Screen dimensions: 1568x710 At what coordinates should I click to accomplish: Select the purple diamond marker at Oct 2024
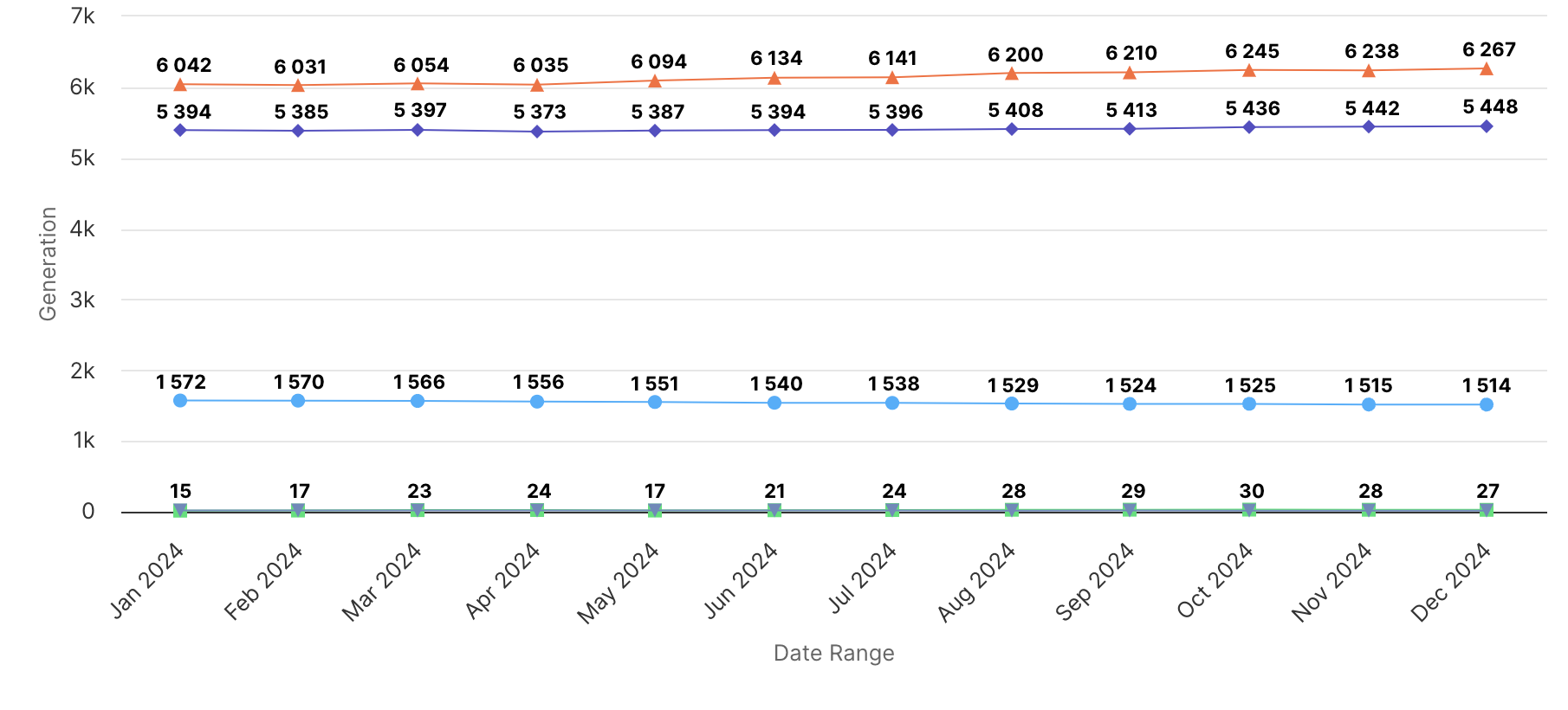coord(1249,127)
